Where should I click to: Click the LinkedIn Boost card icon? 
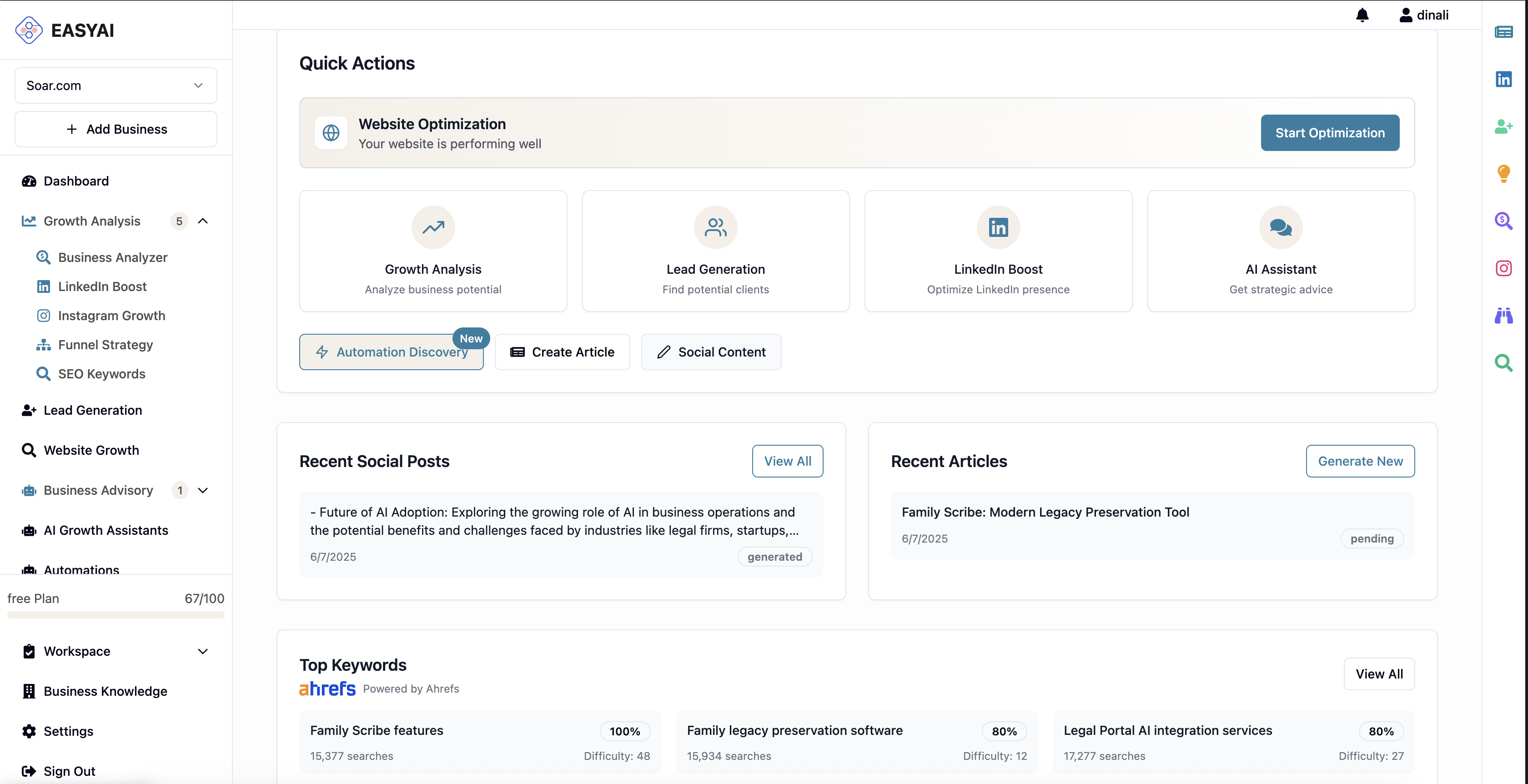[x=998, y=227]
